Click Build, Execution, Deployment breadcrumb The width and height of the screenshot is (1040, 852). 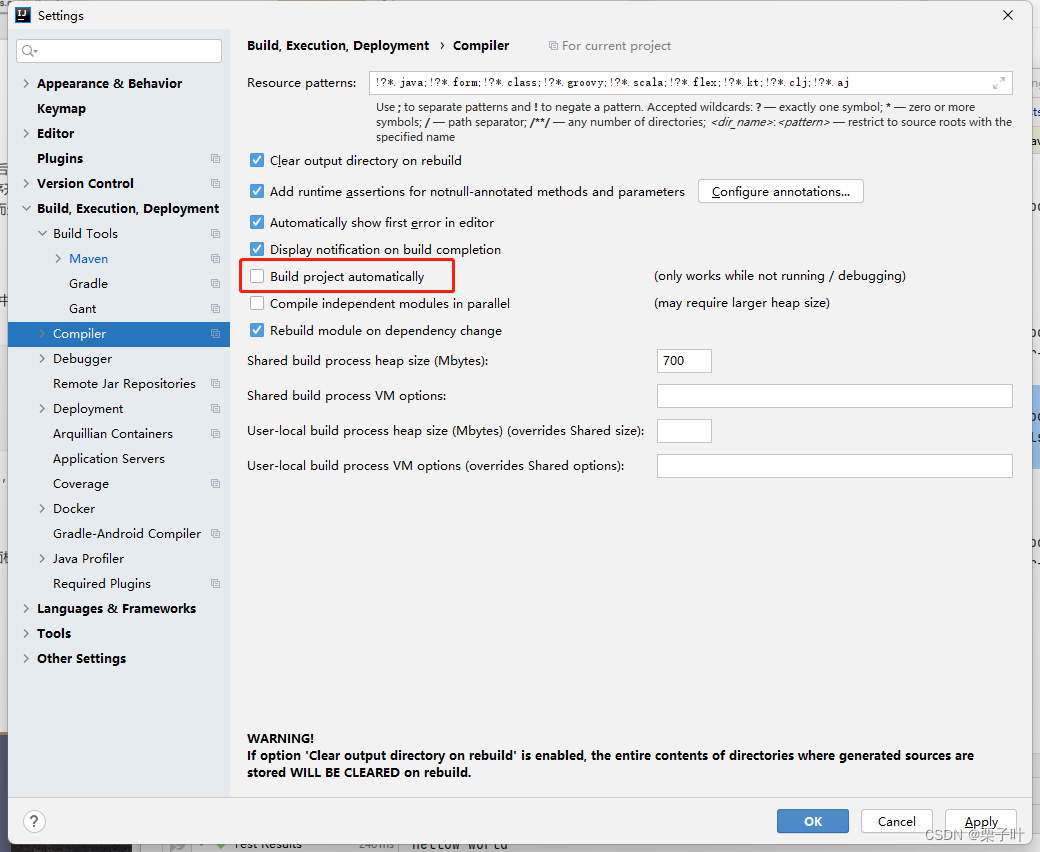tap(338, 46)
